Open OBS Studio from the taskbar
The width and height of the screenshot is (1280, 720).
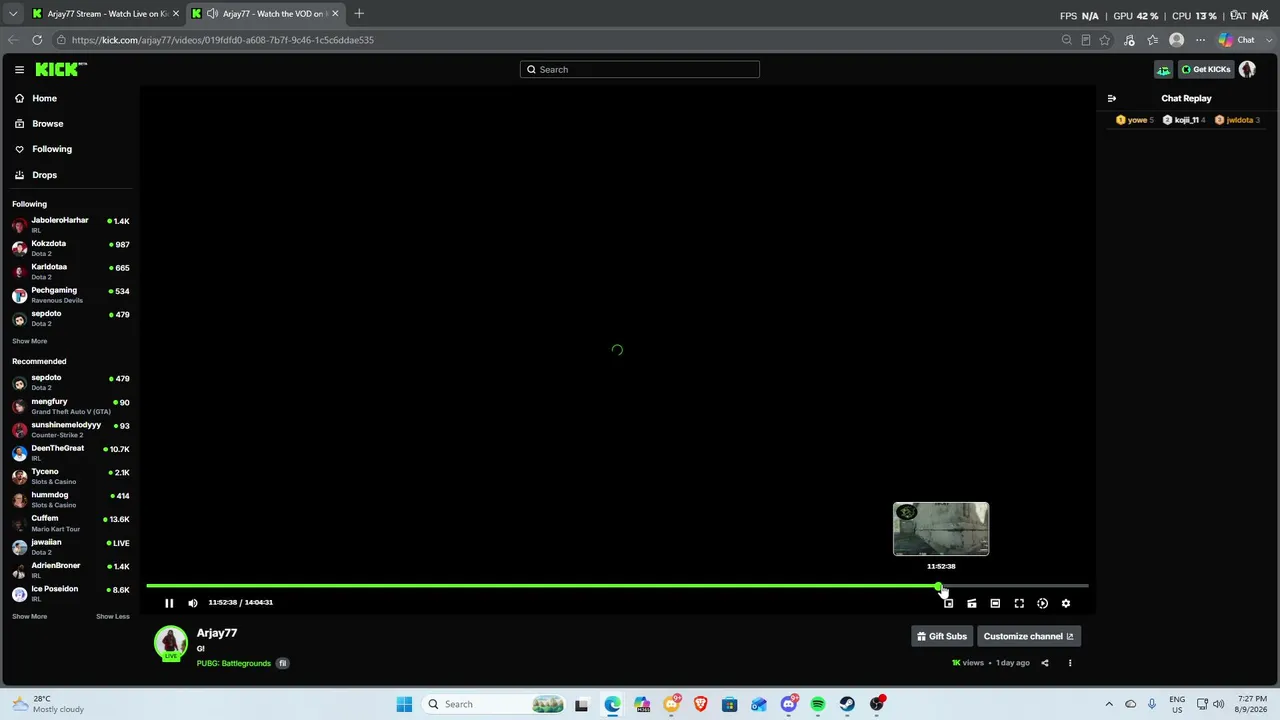877,704
